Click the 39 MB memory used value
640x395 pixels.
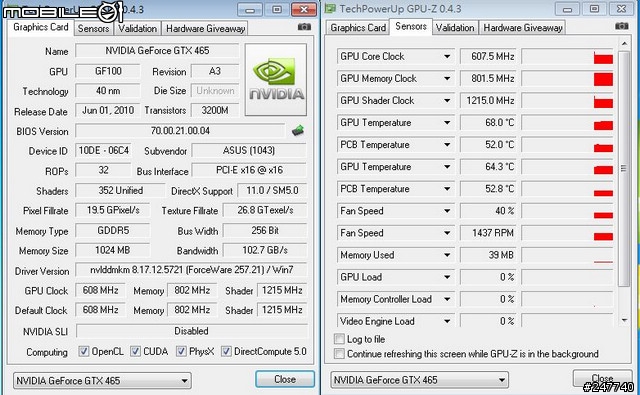[488, 255]
